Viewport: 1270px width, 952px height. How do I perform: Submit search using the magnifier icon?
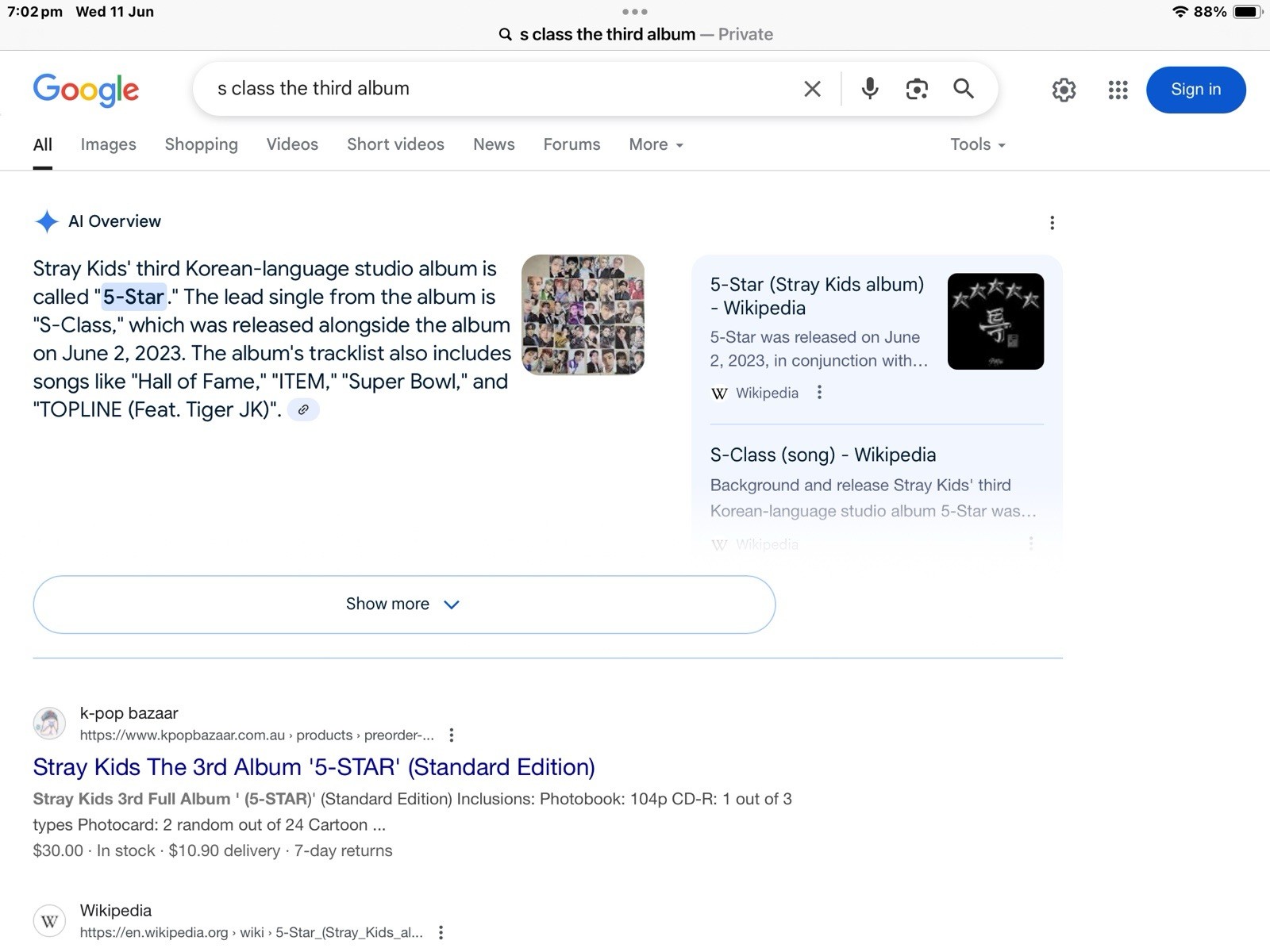(x=964, y=89)
